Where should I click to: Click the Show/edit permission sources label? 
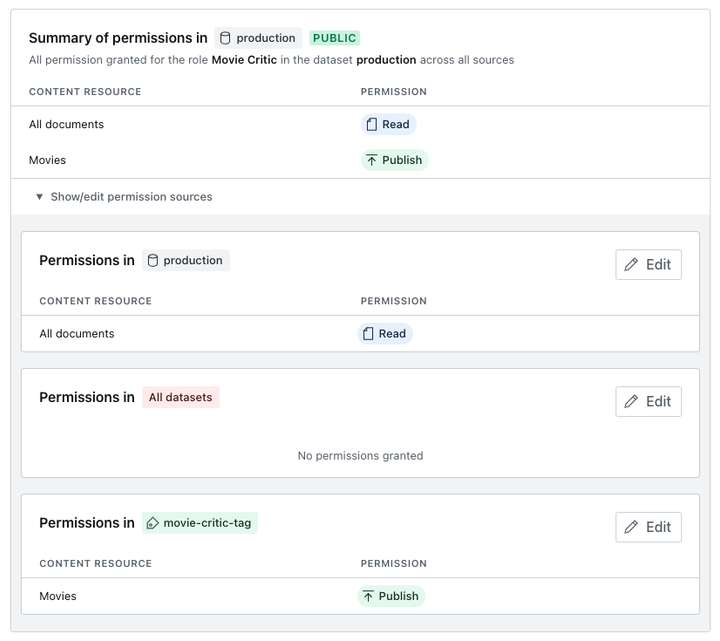pos(131,197)
